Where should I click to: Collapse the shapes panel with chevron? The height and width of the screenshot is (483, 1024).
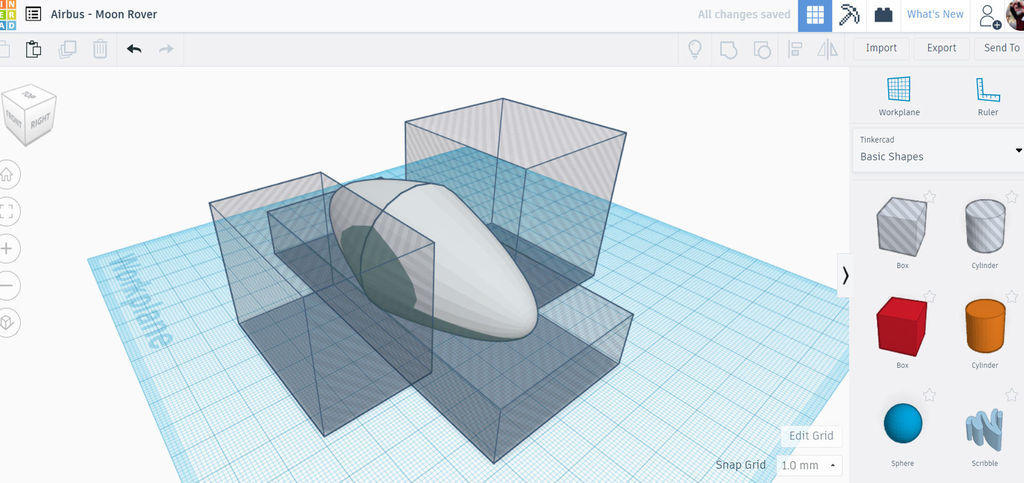pos(845,275)
